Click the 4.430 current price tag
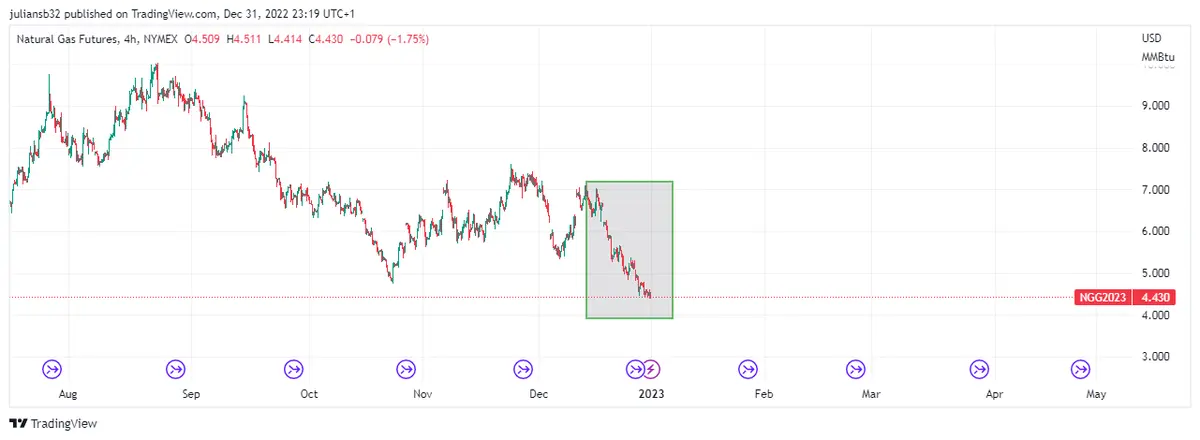This screenshot has height=440, width=1200. pos(1155,297)
